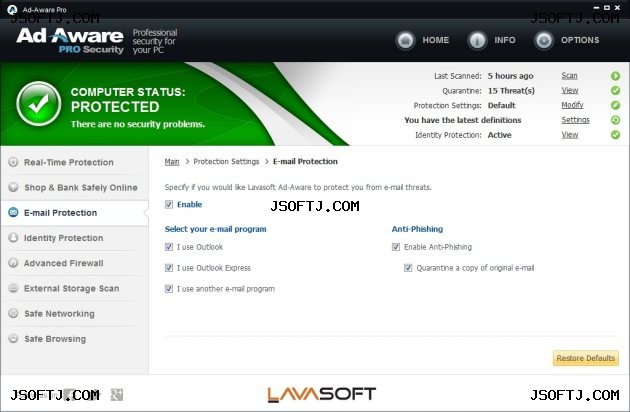Click the Lavasoft logo at bottom
630x412 pixels.
321,394
